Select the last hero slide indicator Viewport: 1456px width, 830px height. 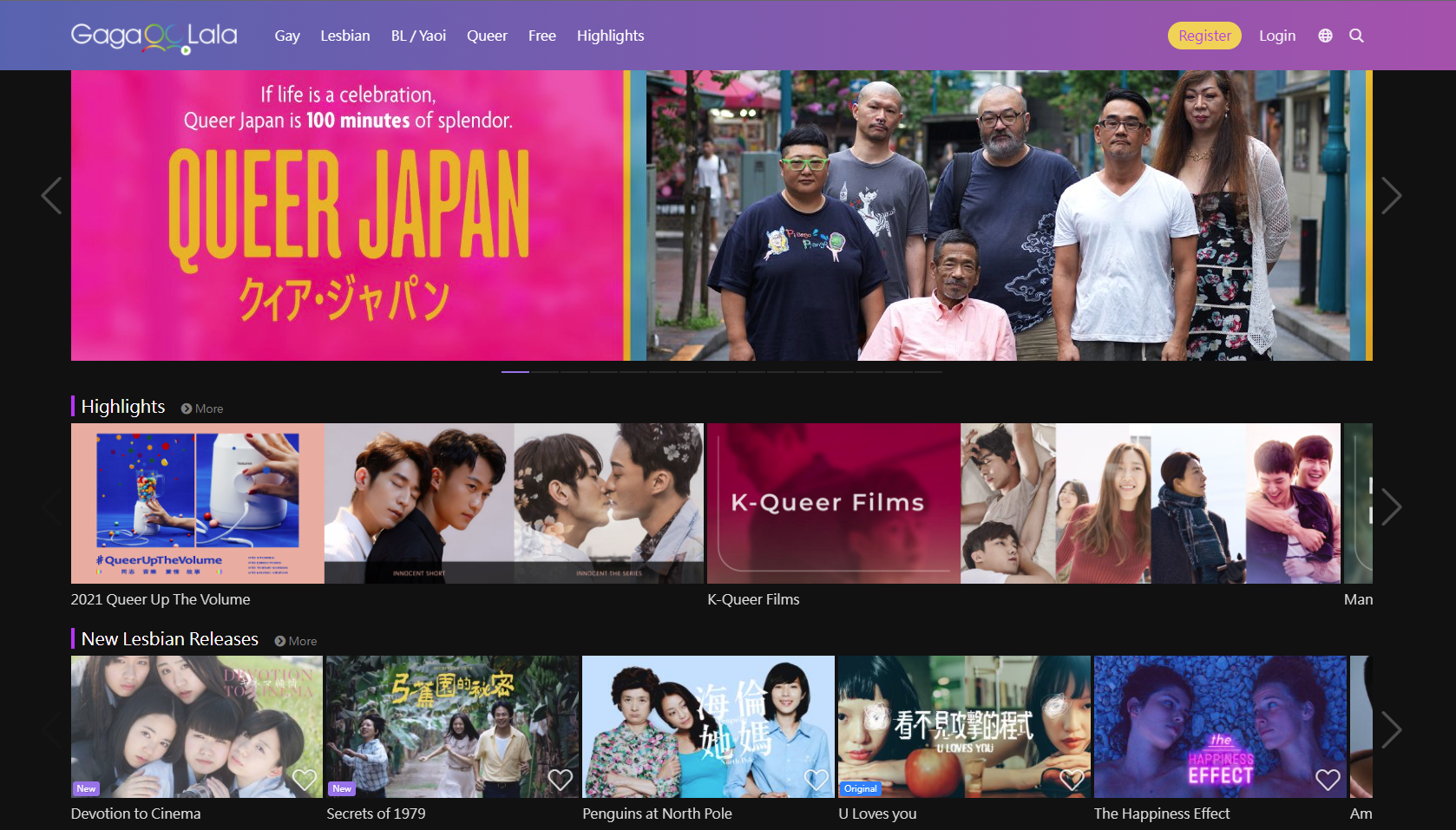[x=928, y=372]
